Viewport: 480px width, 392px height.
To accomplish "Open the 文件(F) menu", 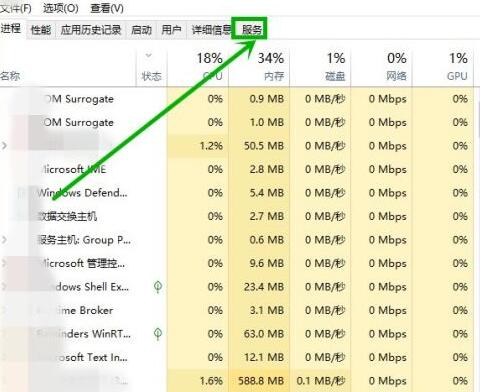I will [15, 8].
